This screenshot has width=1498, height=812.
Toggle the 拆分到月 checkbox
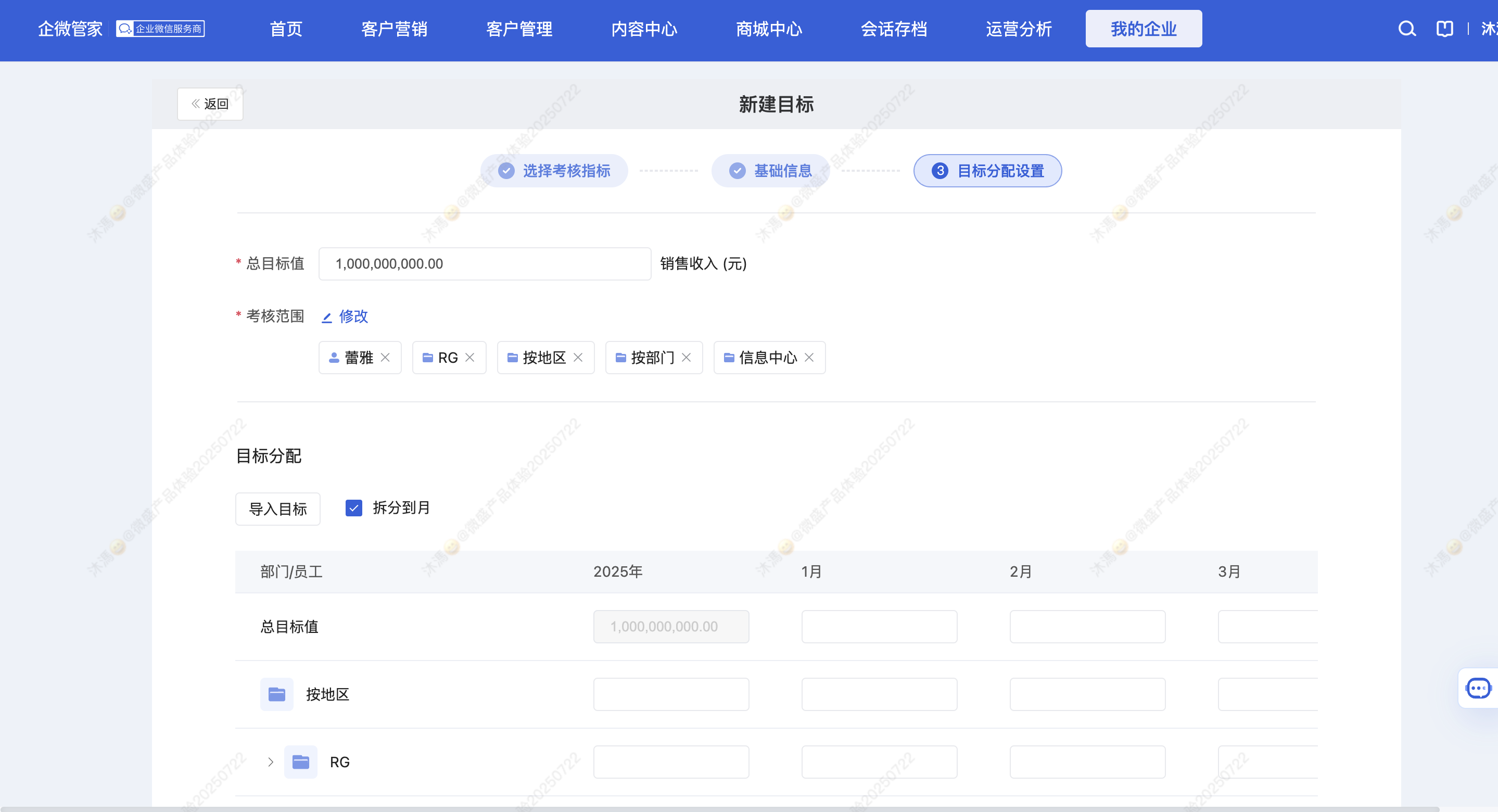click(x=353, y=509)
